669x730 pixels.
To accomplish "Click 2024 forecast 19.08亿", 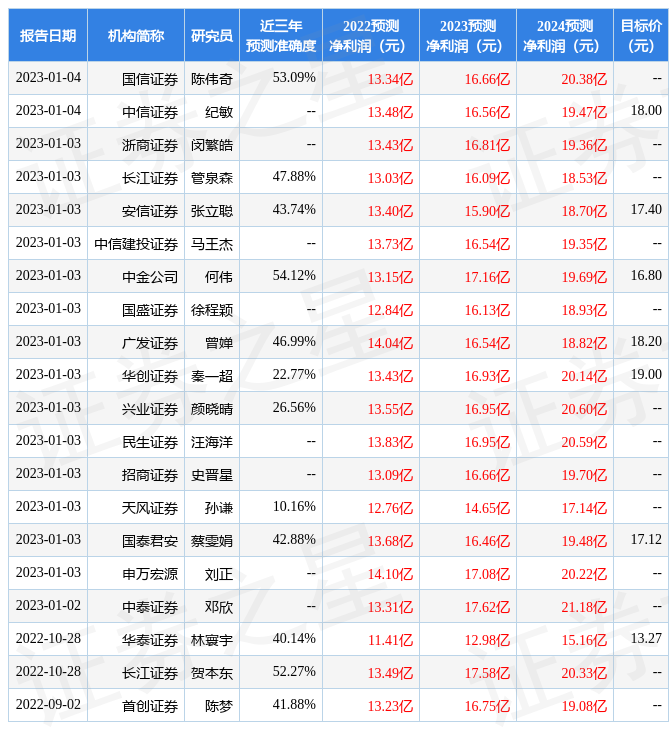I will click(584, 707).
